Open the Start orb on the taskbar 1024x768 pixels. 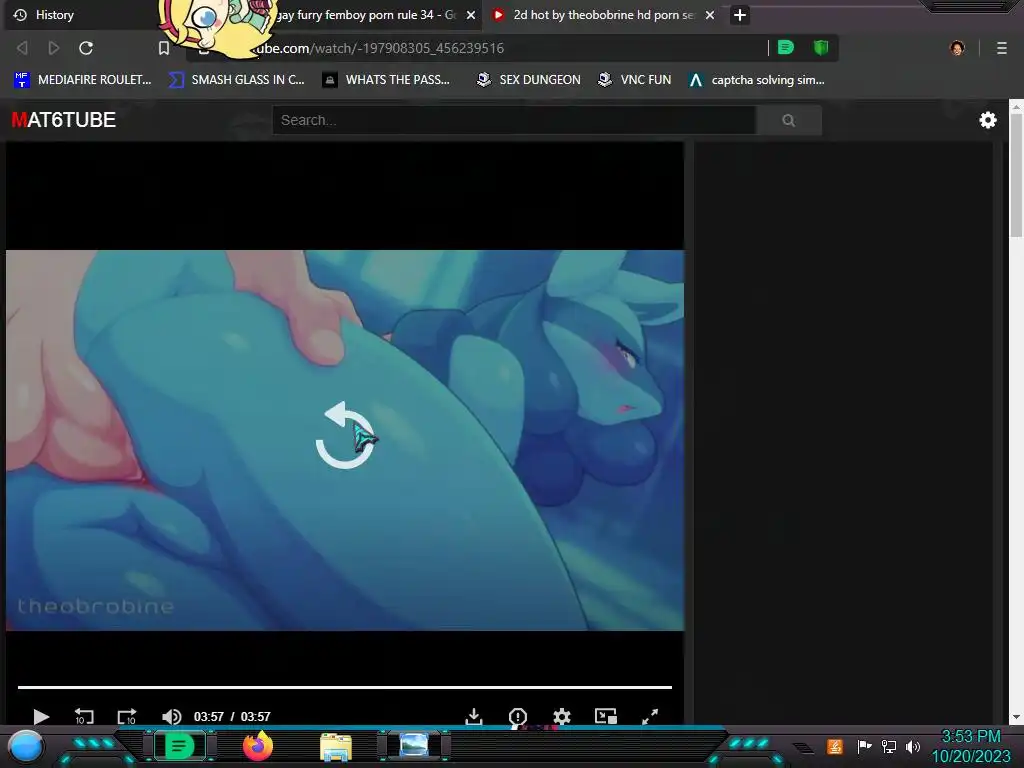(25, 746)
